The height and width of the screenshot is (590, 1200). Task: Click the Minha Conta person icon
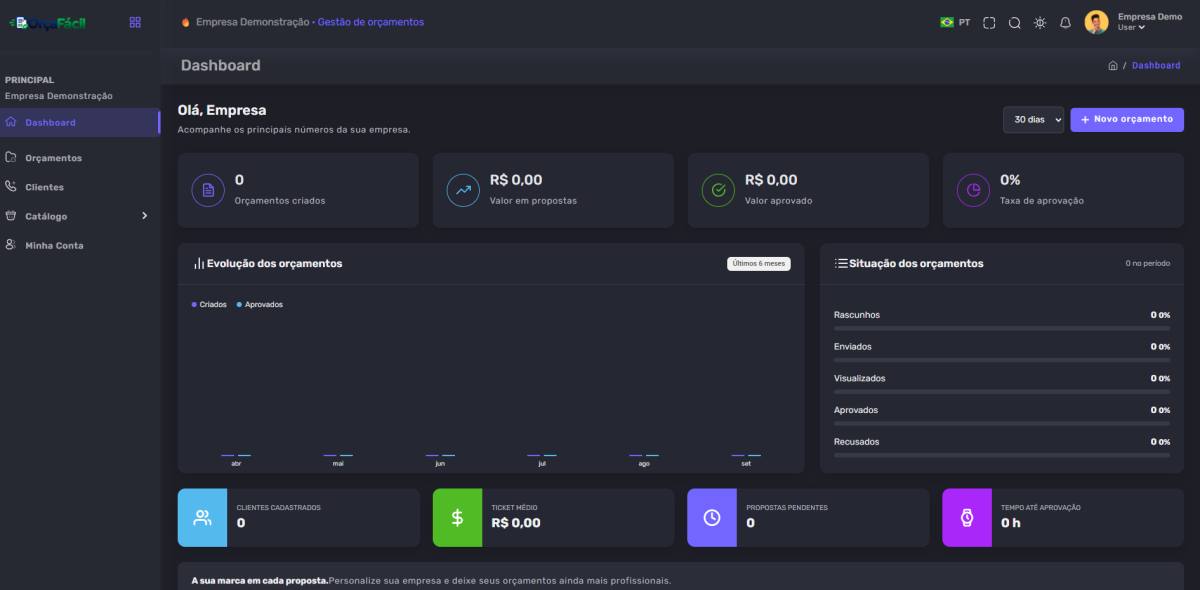pos(11,244)
